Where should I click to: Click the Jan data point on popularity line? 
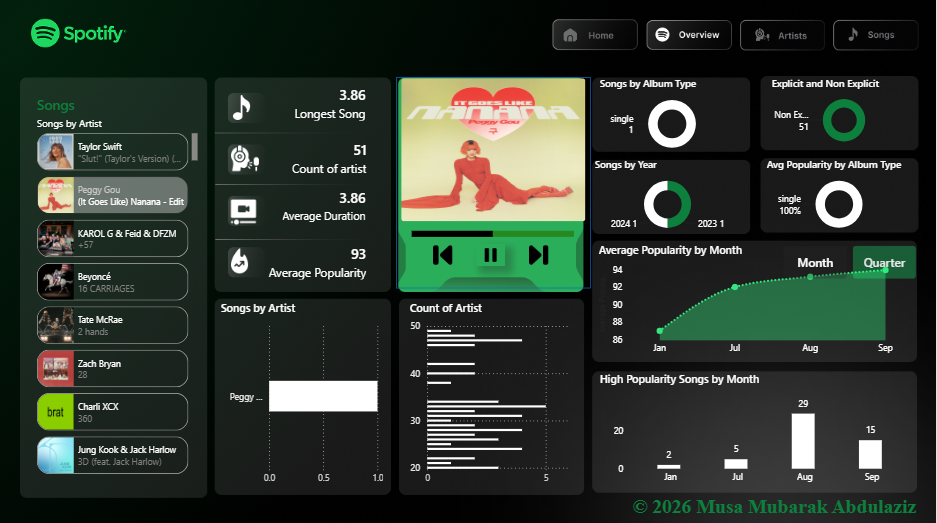[660, 331]
